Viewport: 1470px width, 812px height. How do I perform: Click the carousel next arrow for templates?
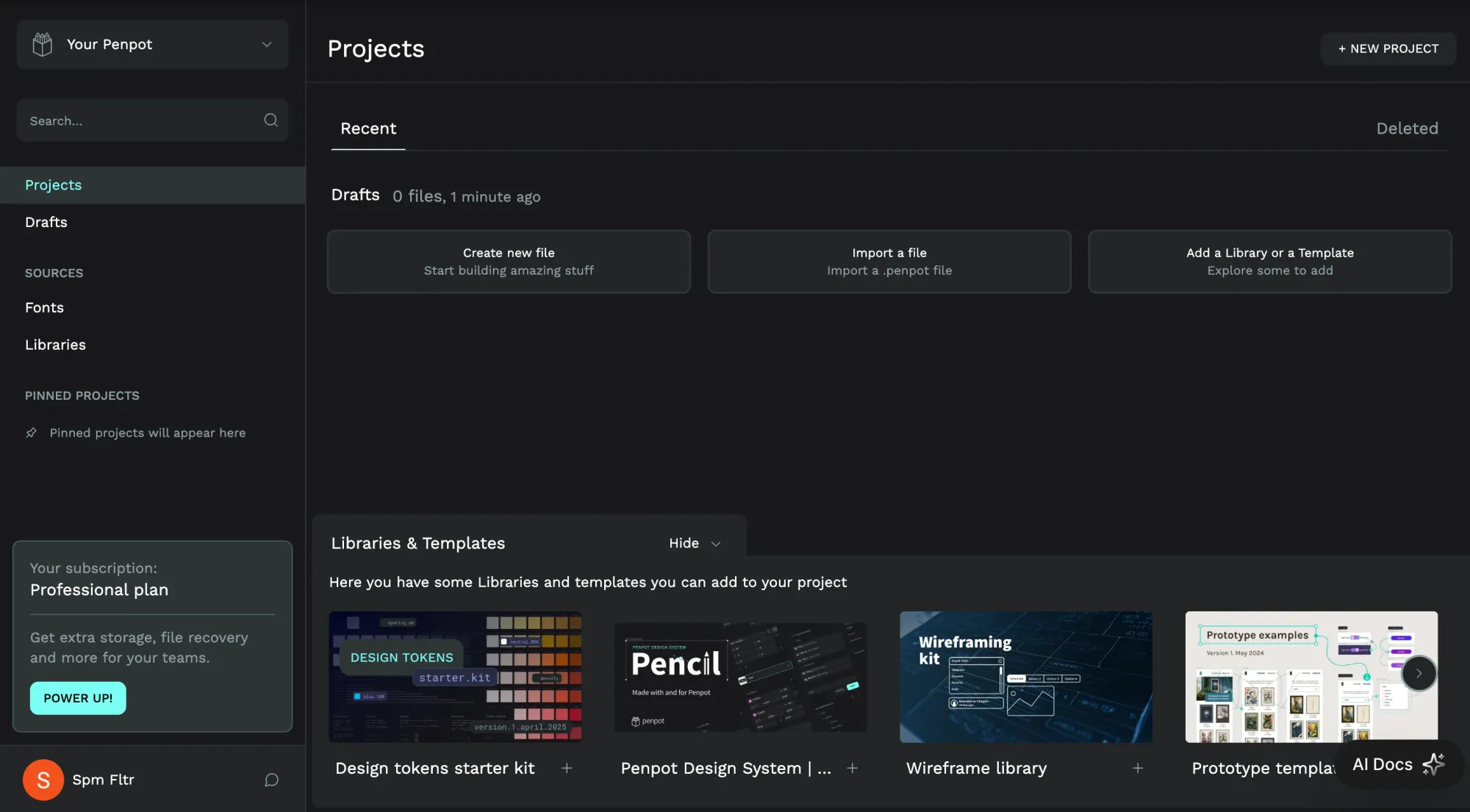pos(1419,673)
